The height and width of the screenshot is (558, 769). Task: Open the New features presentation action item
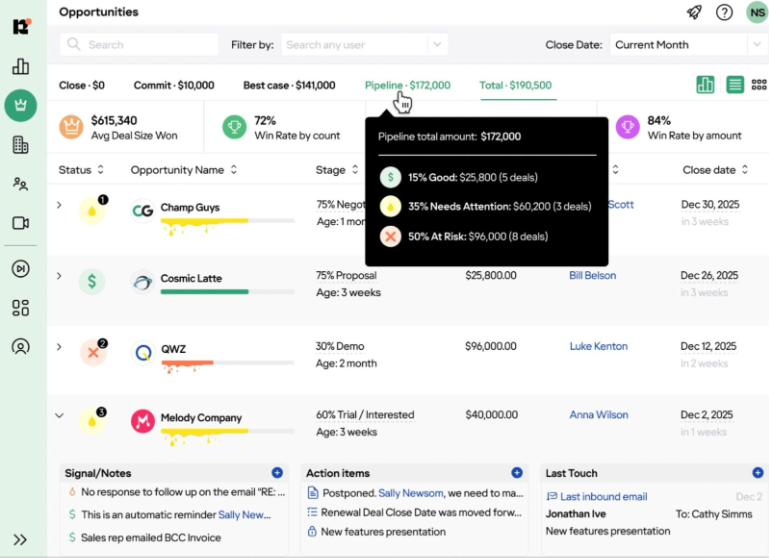383,532
